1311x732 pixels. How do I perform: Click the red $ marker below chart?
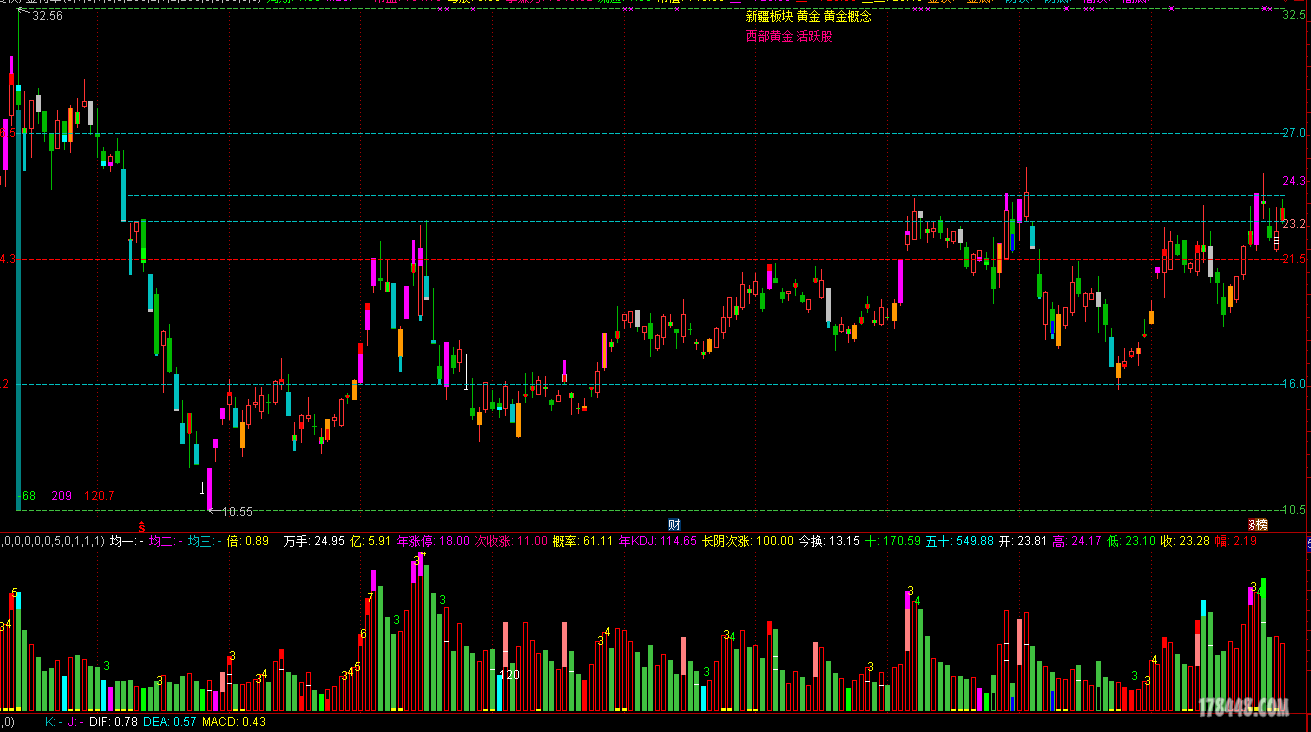pyautogui.click(x=142, y=525)
